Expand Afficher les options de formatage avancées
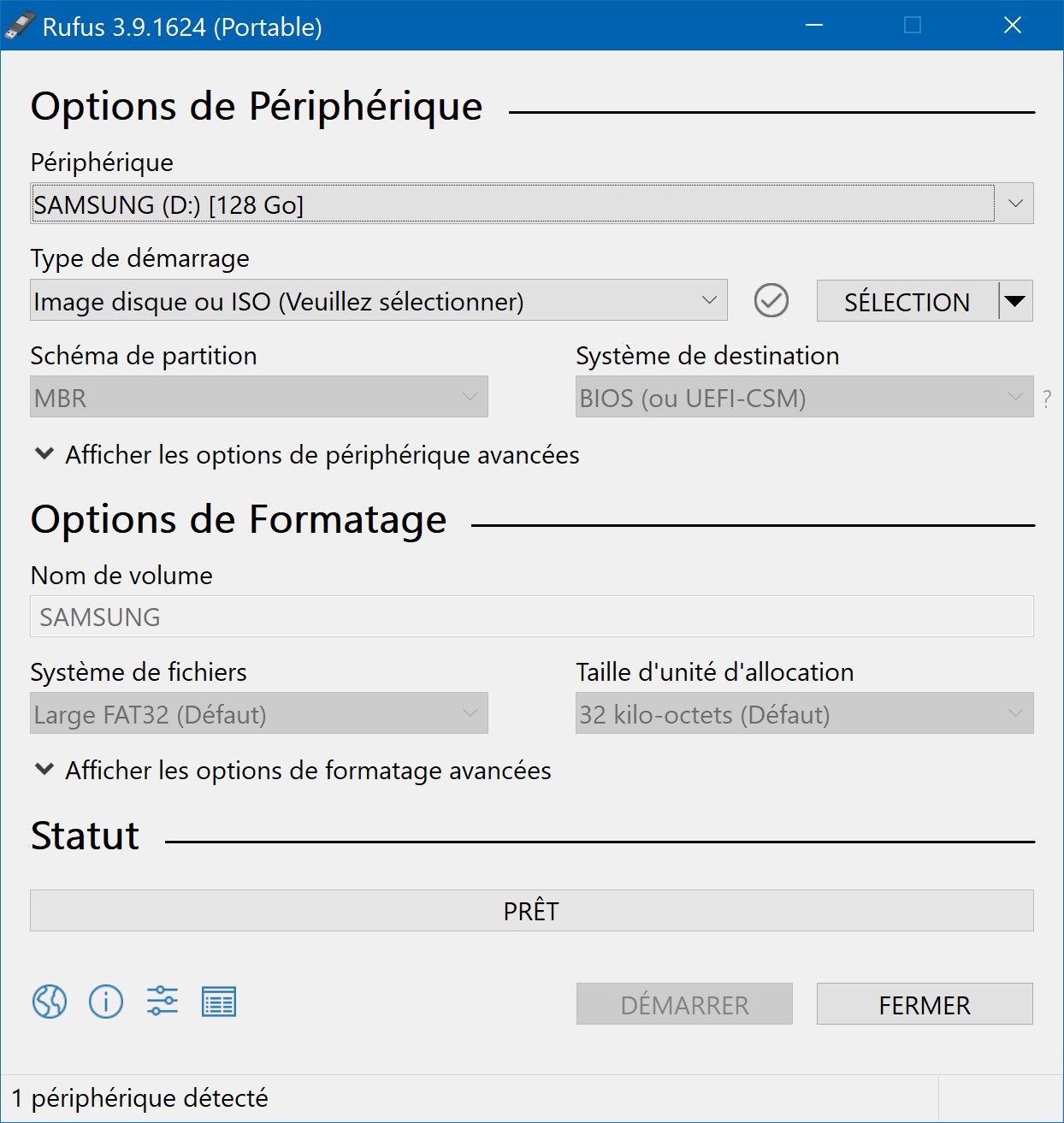The height and width of the screenshot is (1123, 1064). [x=293, y=771]
